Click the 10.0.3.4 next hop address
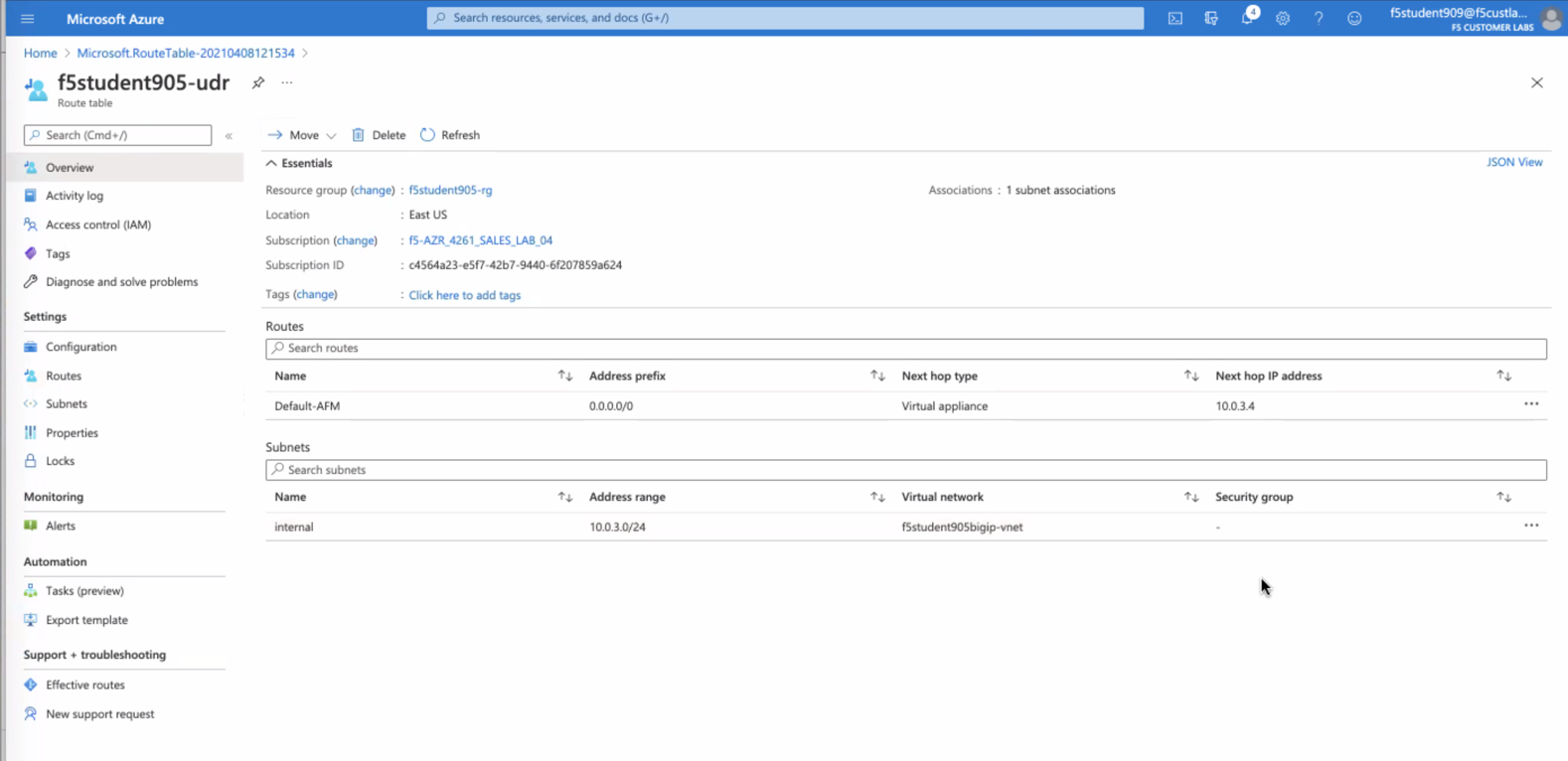This screenshot has height=761, width=1568. [1235, 405]
